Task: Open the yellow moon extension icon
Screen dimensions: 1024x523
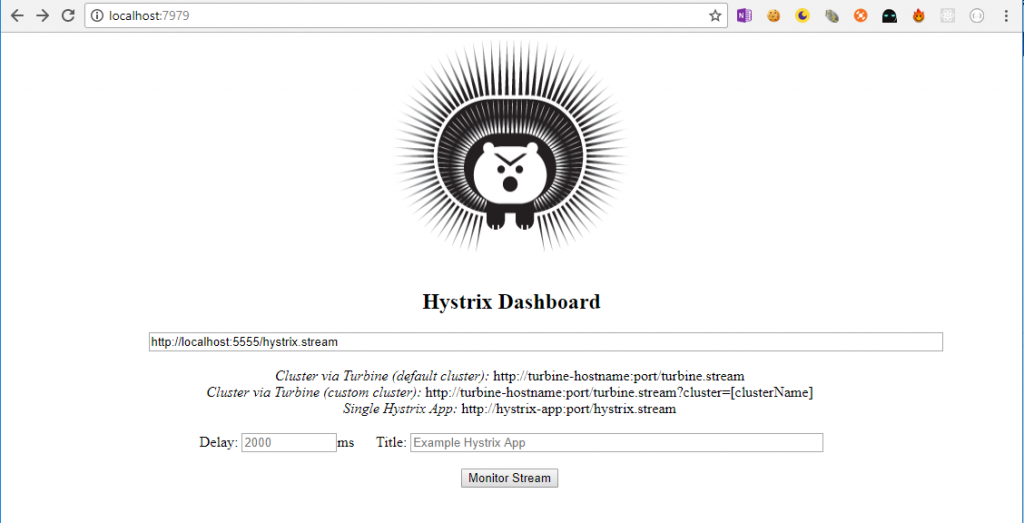Action: coord(802,16)
